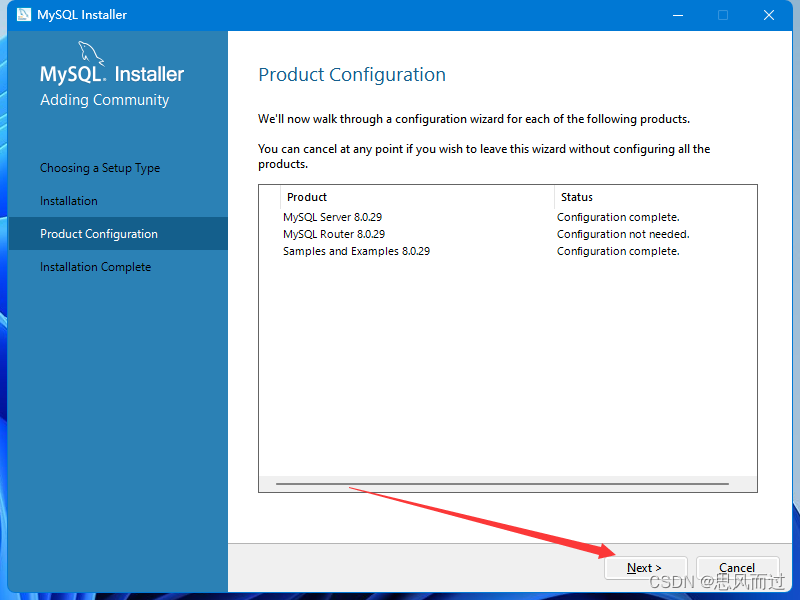Open the Choosing a Setup Type step
800x600 pixels.
click(x=100, y=168)
